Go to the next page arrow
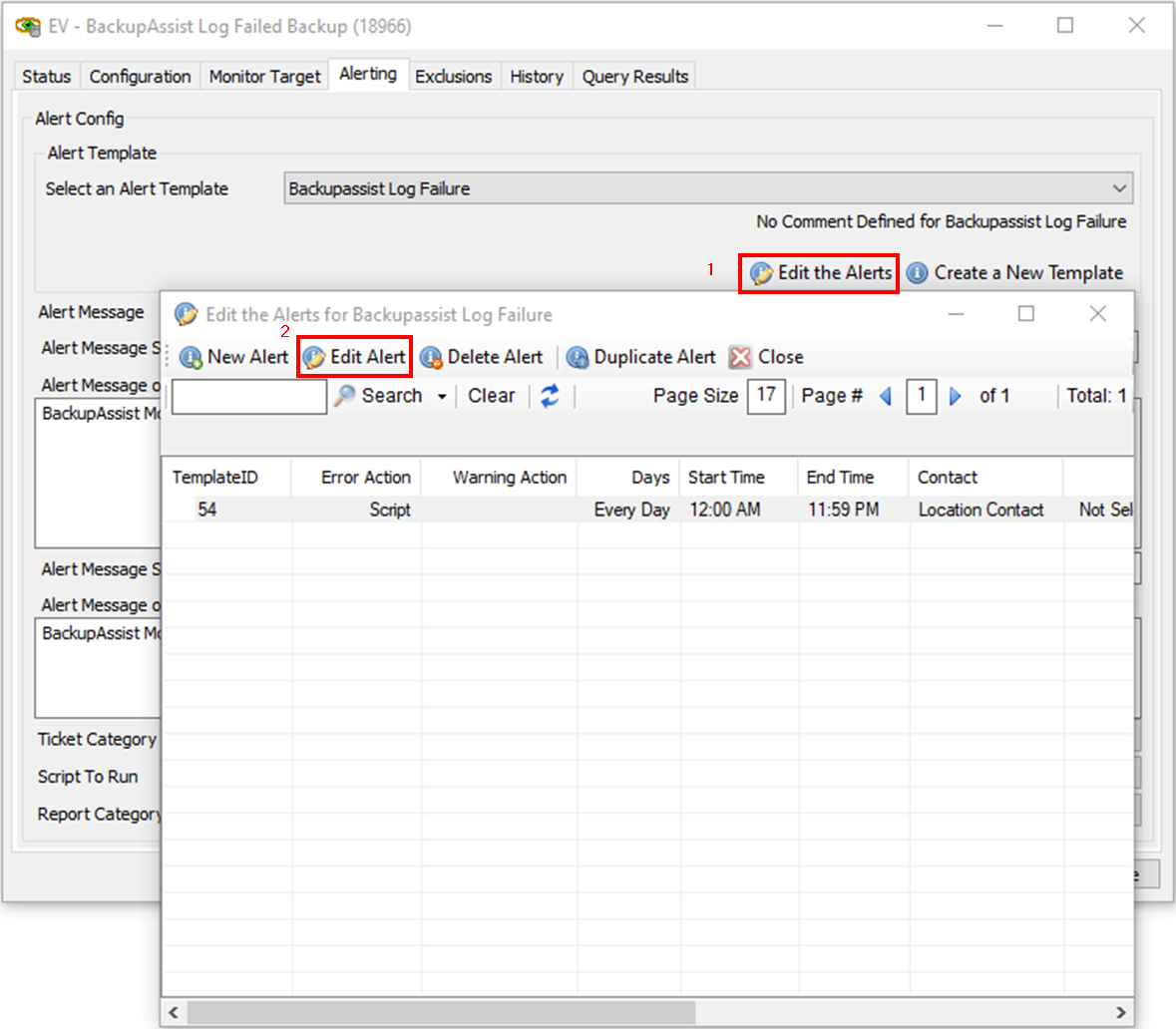1176x1029 pixels. click(956, 396)
